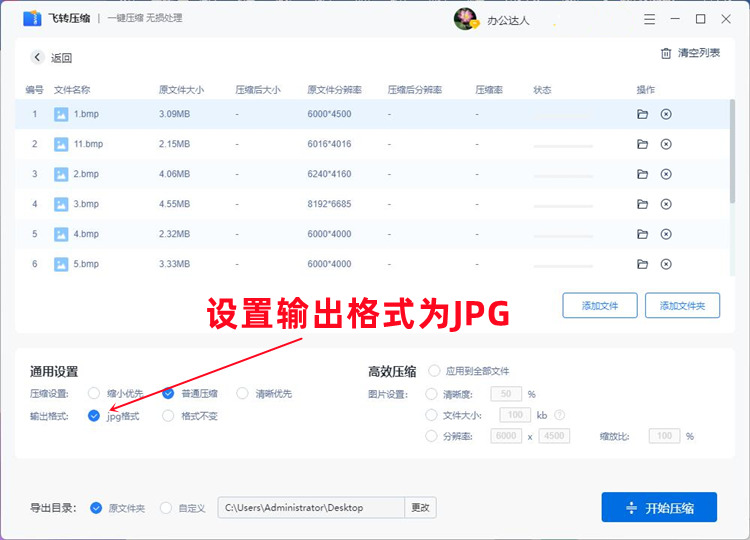The width and height of the screenshot is (750, 540).
Task: Remove 5.bmp from the list
Action: pyautogui.click(x=666, y=264)
